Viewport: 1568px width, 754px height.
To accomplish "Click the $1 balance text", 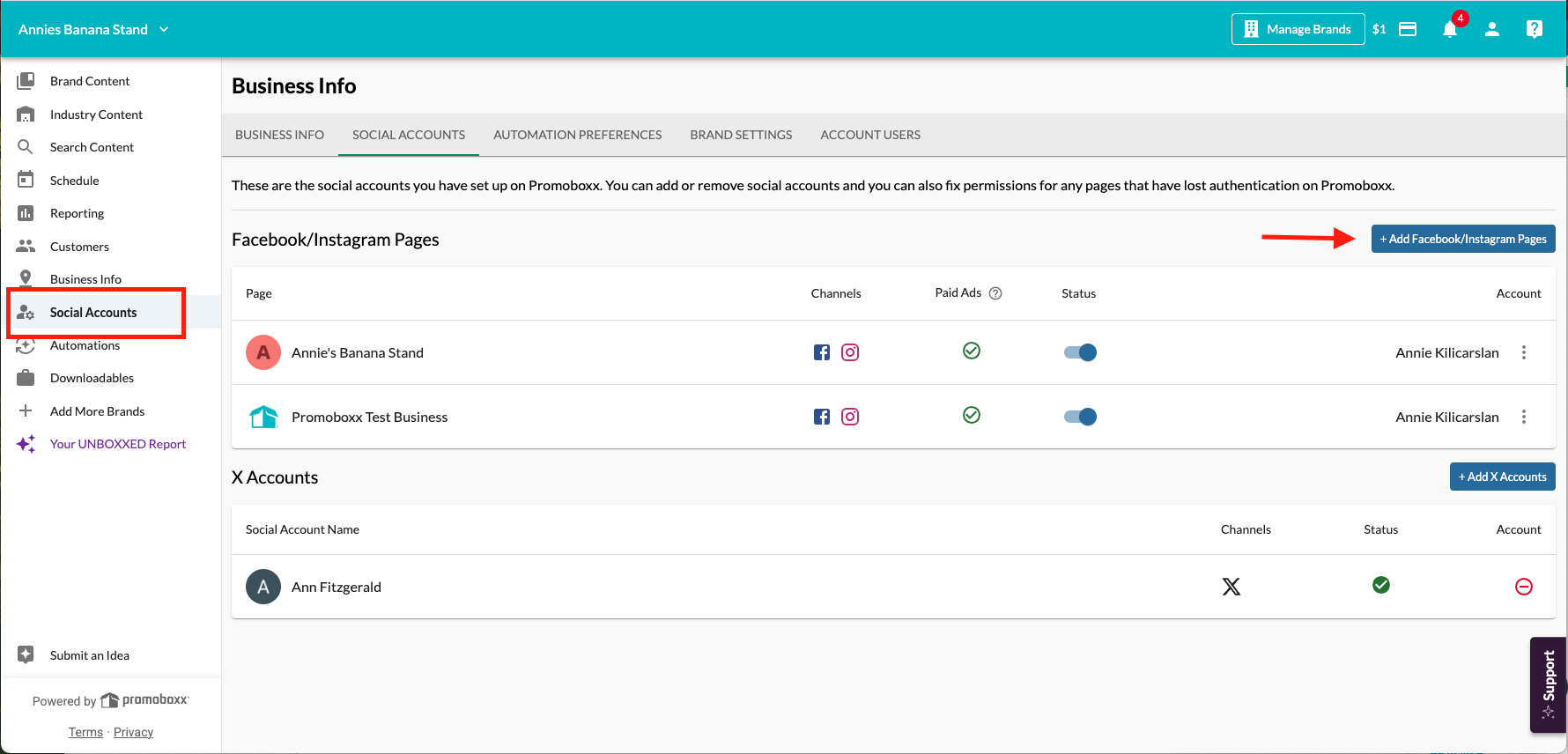I will (1379, 29).
